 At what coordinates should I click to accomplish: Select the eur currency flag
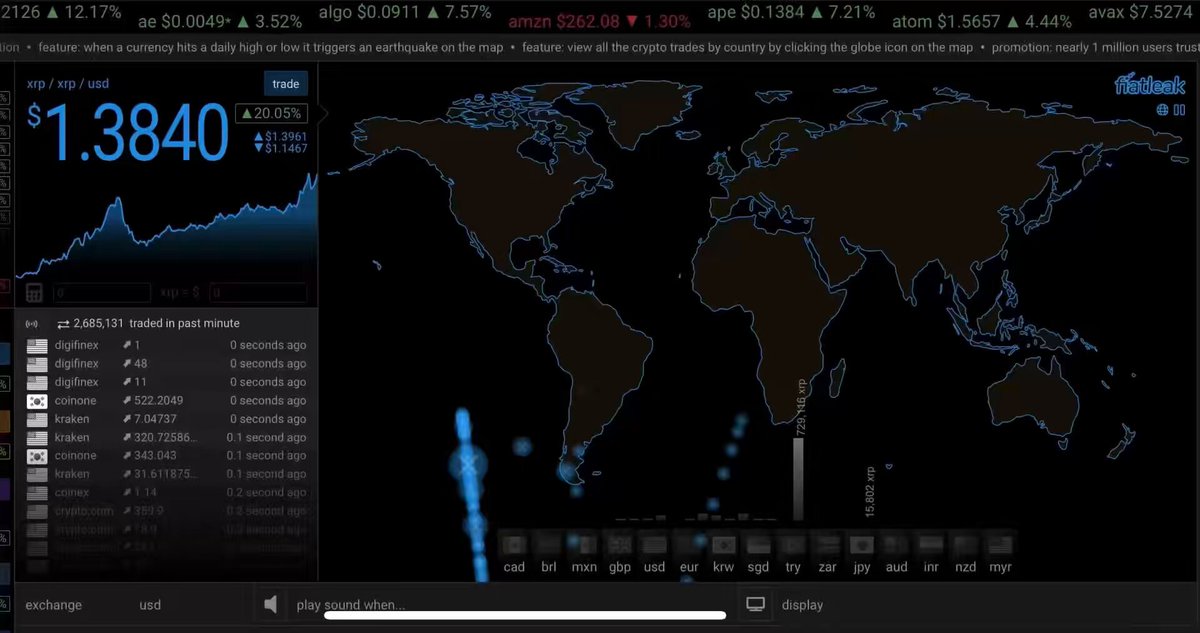689,546
